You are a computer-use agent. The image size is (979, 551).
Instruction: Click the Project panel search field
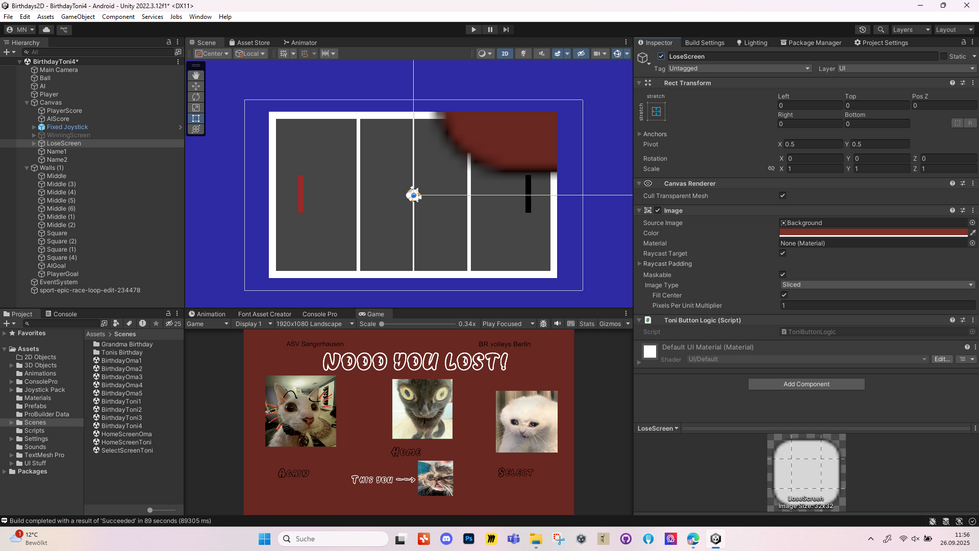point(60,324)
